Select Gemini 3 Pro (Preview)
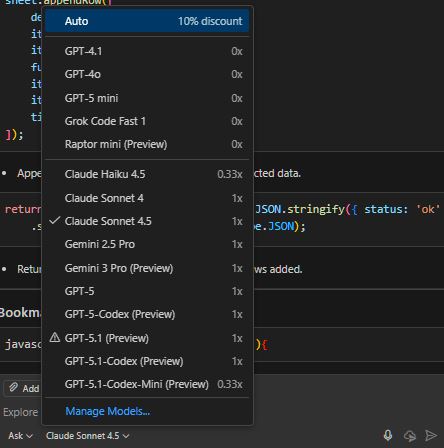Viewport: 444px width, 448px height. [x=147, y=268]
